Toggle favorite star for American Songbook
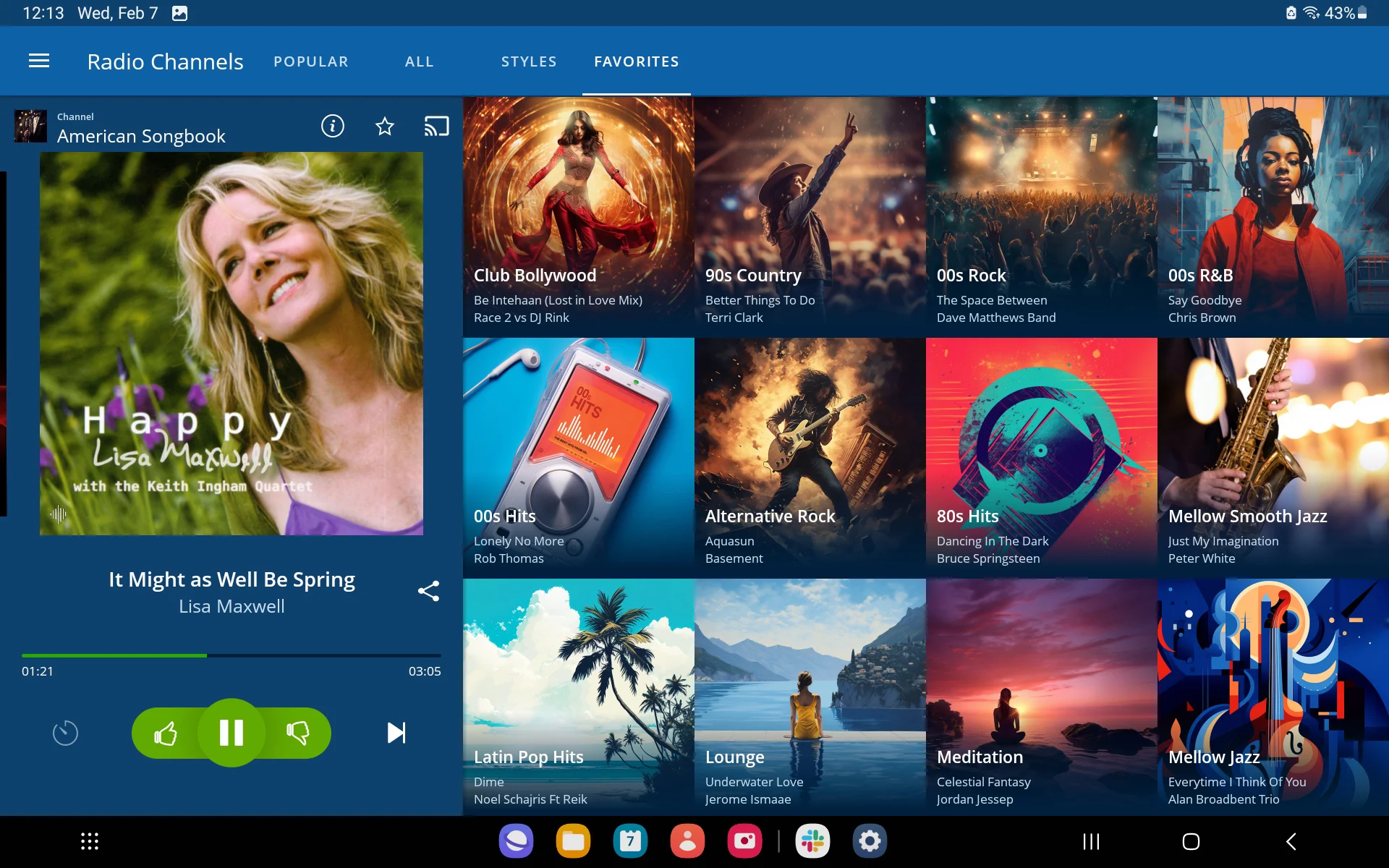Image resolution: width=1389 pixels, height=868 pixels. (x=385, y=127)
